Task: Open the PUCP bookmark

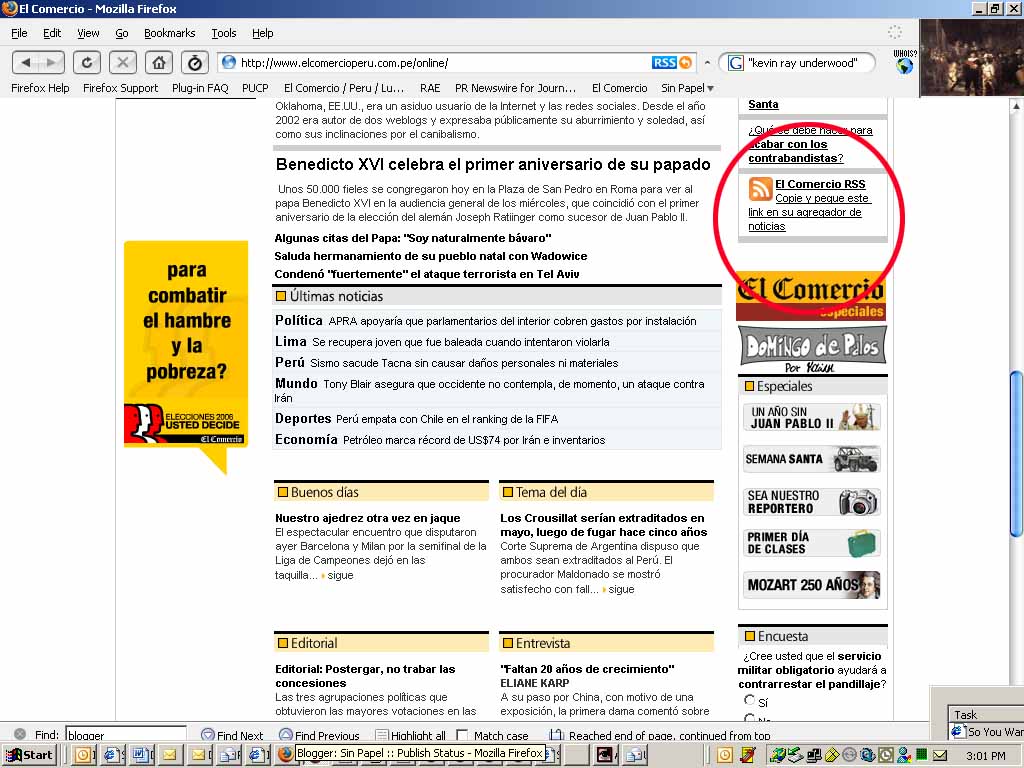Action: (x=255, y=88)
